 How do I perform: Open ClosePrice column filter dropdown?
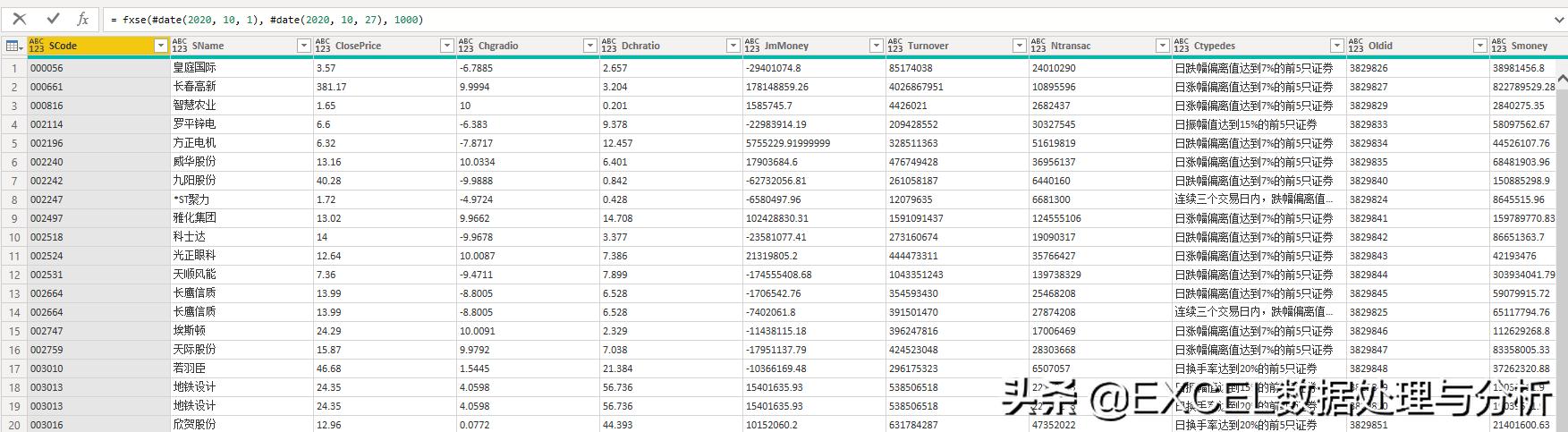pos(447,46)
